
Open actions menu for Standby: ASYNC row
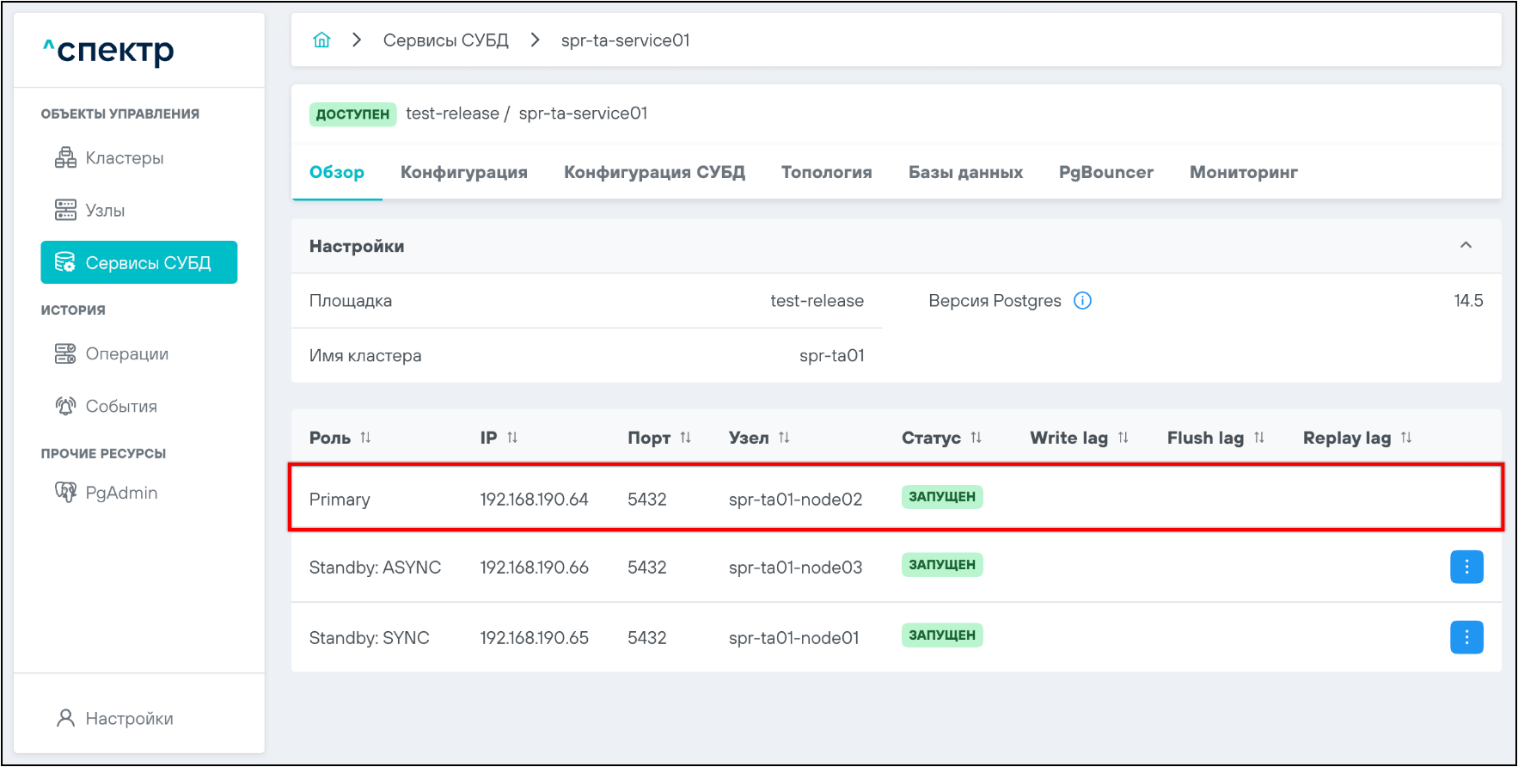(x=1466, y=567)
